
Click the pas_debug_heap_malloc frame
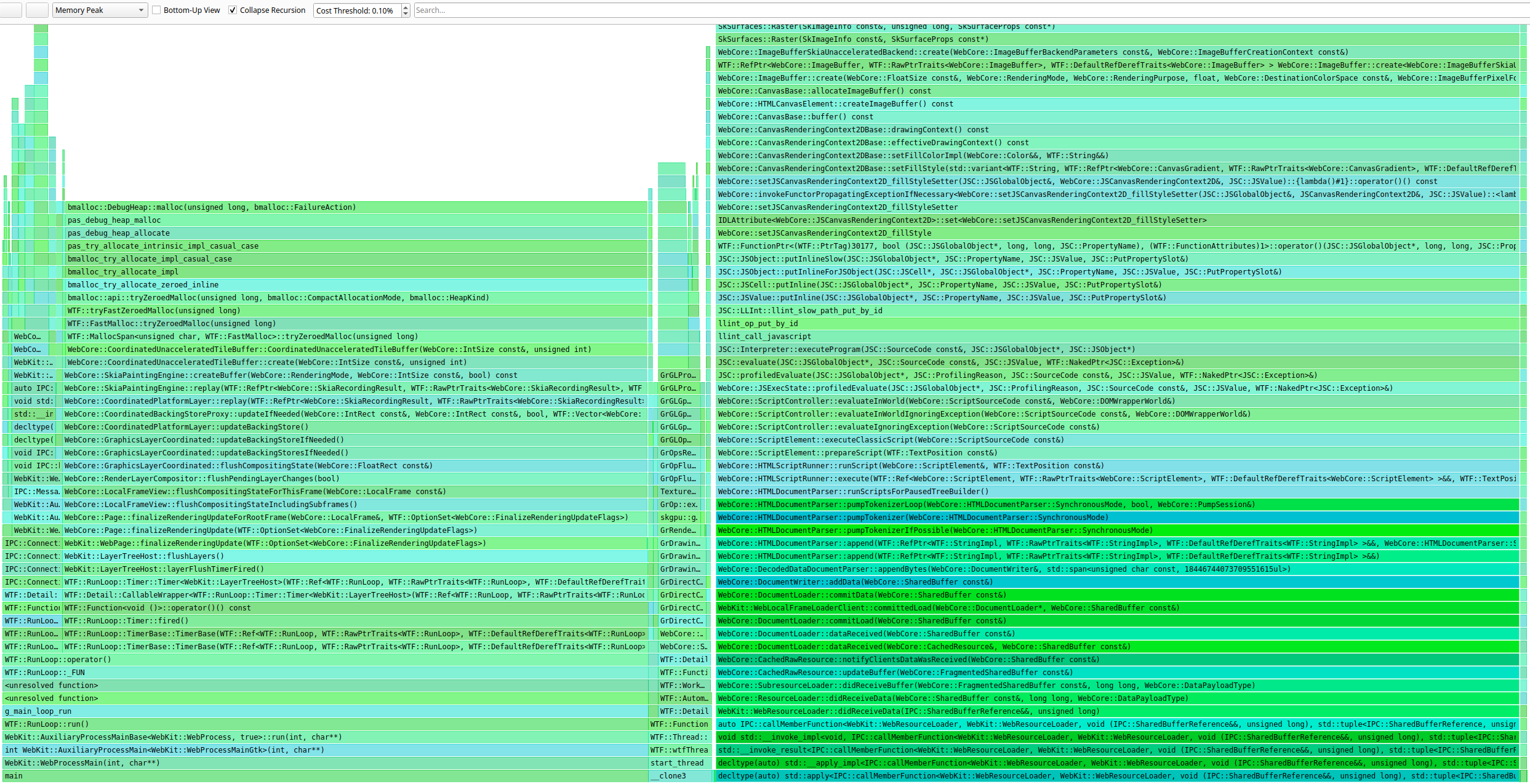coord(357,220)
